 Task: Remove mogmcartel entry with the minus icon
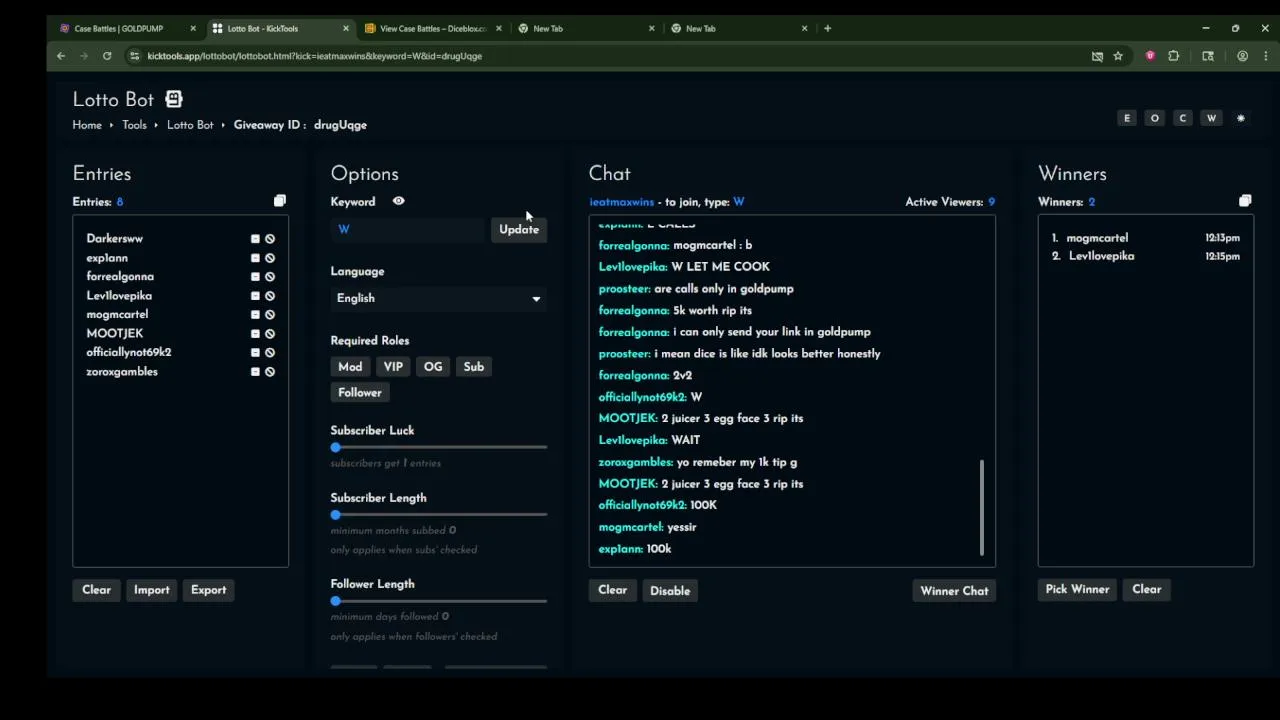tap(255, 315)
